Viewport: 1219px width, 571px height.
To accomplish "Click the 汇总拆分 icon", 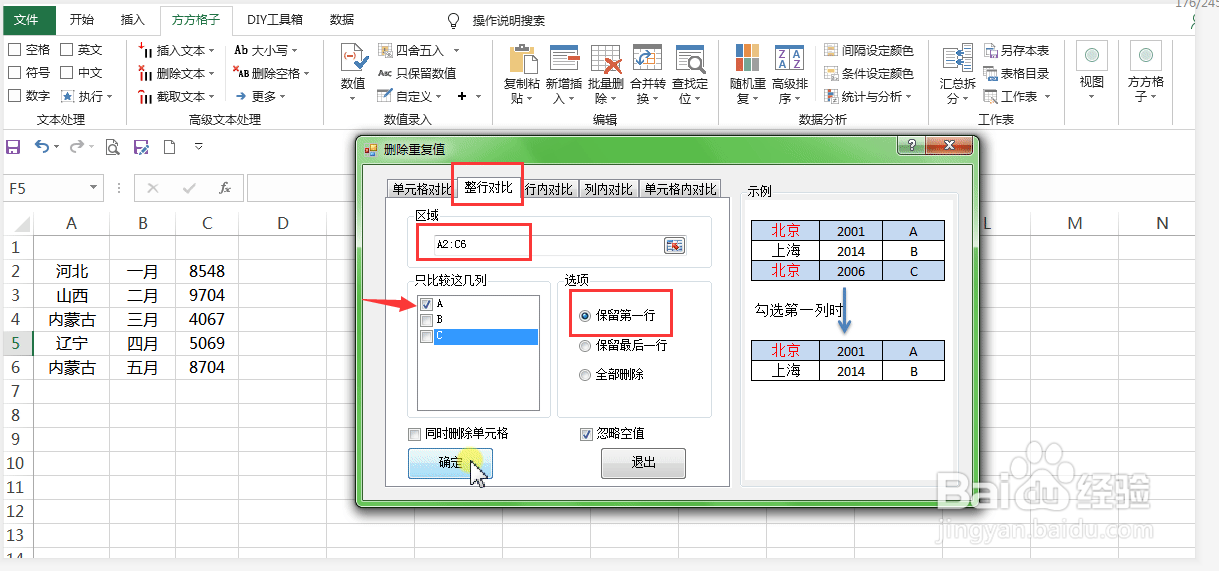I will click(957, 59).
